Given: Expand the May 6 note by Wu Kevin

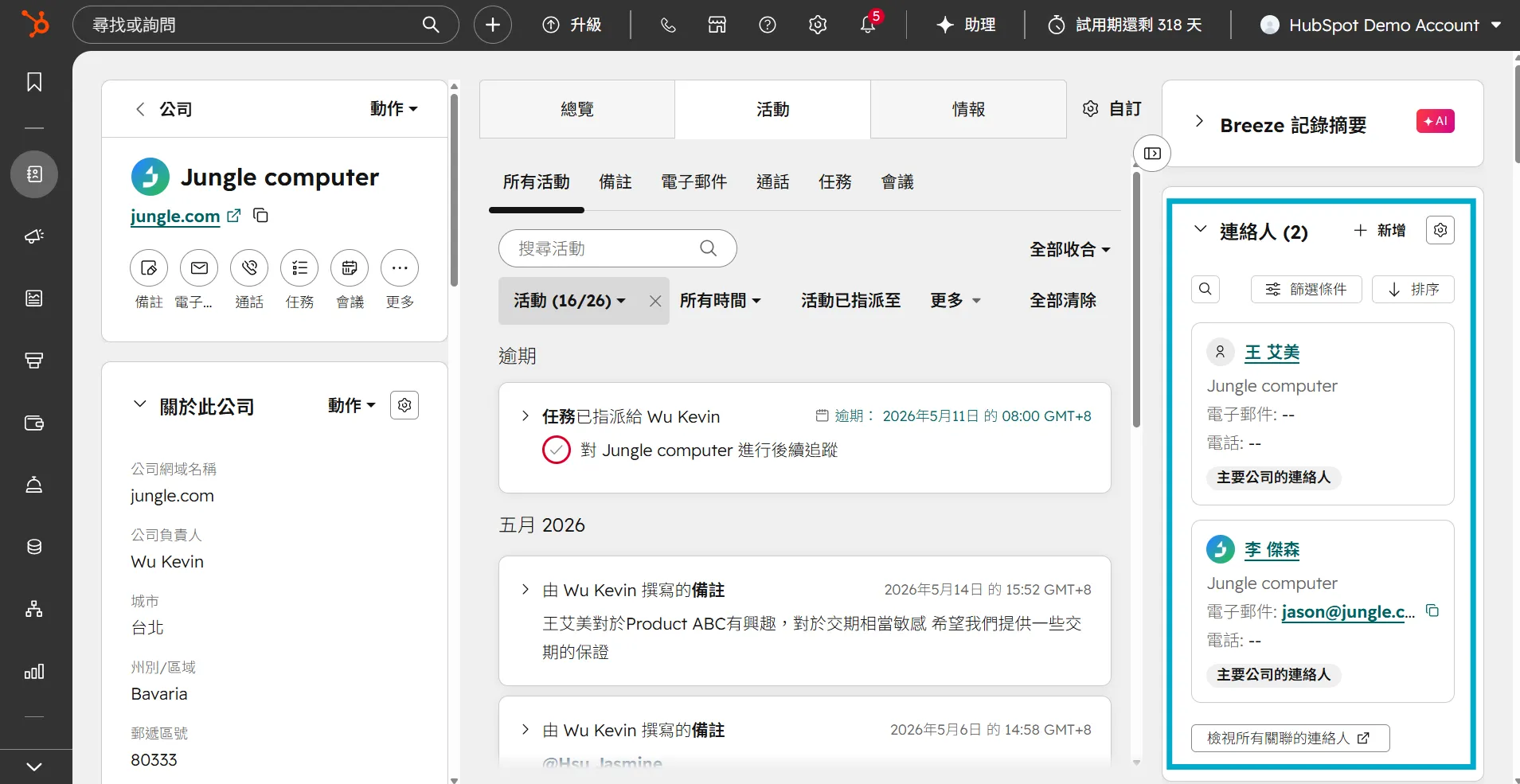Looking at the screenshot, I should [525, 729].
